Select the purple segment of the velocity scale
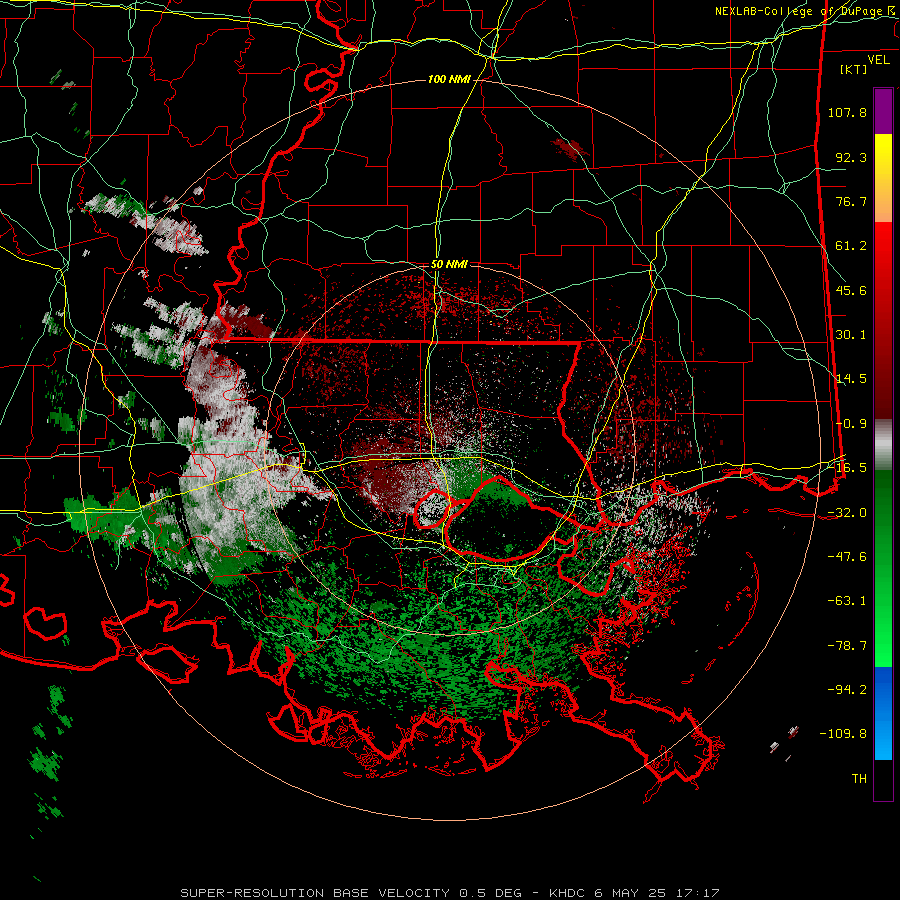Screen dimensions: 900x900 pyautogui.click(x=883, y=111)
